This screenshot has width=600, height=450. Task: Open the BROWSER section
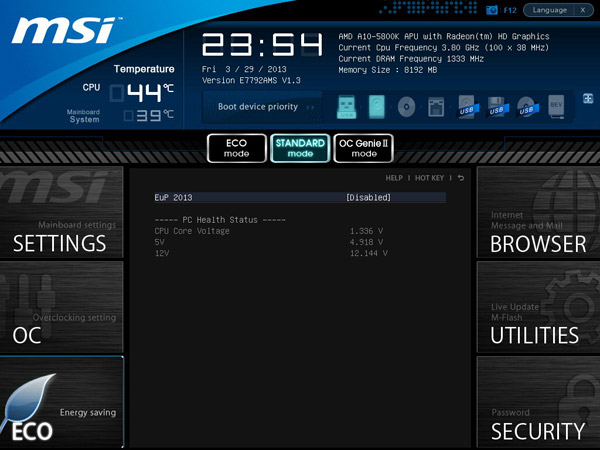click(x=538, y=212)
